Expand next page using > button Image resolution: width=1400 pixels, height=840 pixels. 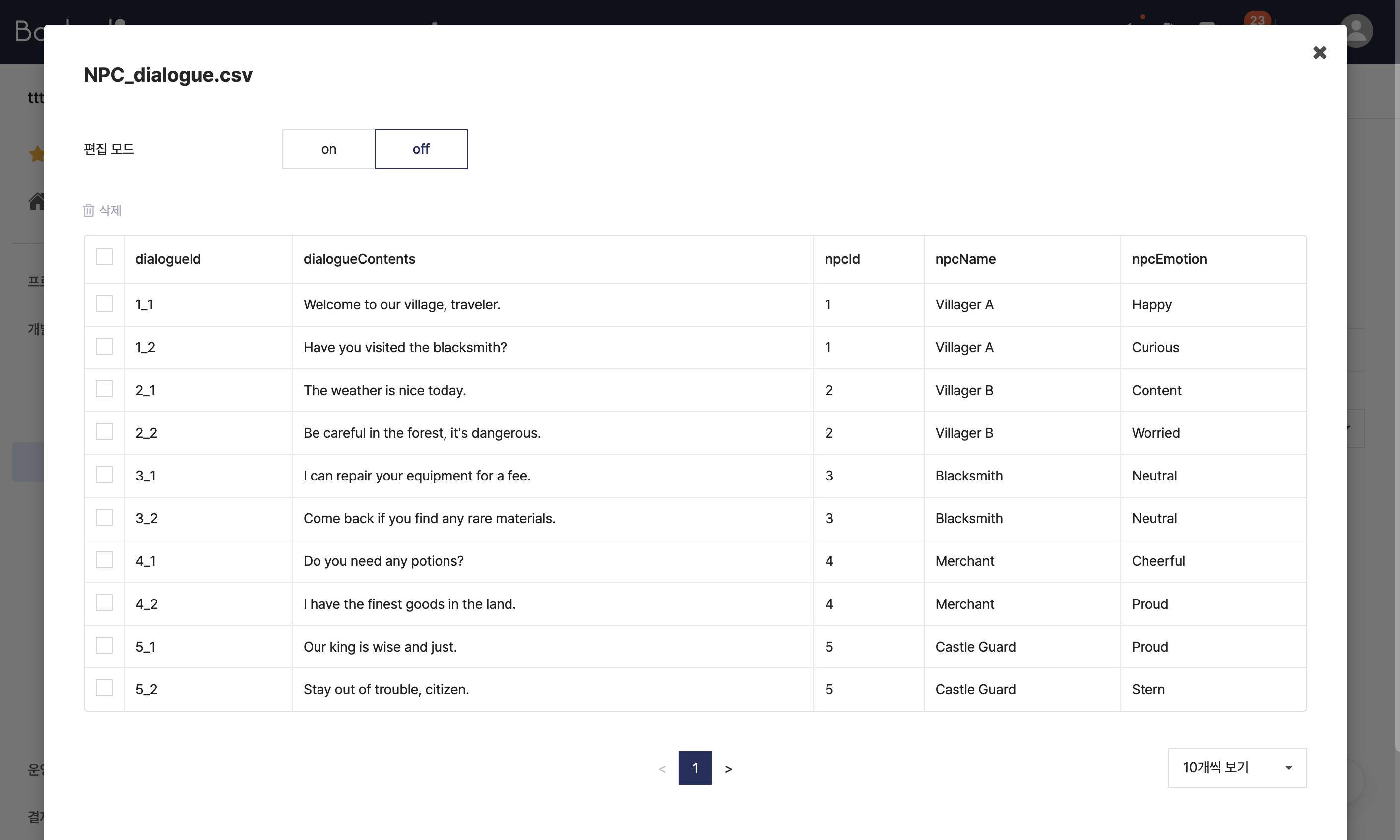click(x=729, y=768)
